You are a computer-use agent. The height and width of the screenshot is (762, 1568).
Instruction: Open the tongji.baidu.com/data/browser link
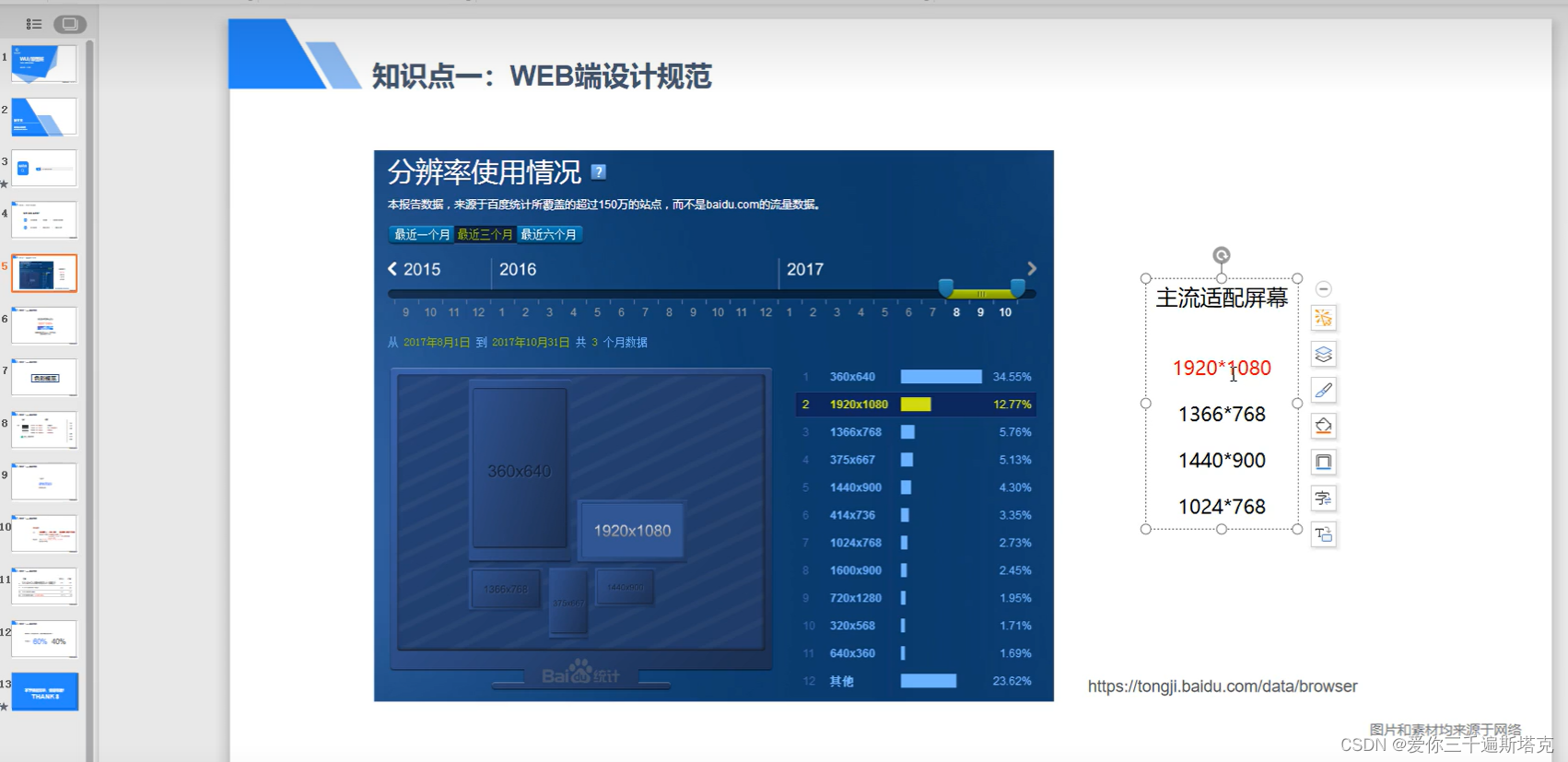pos(1223,686)
